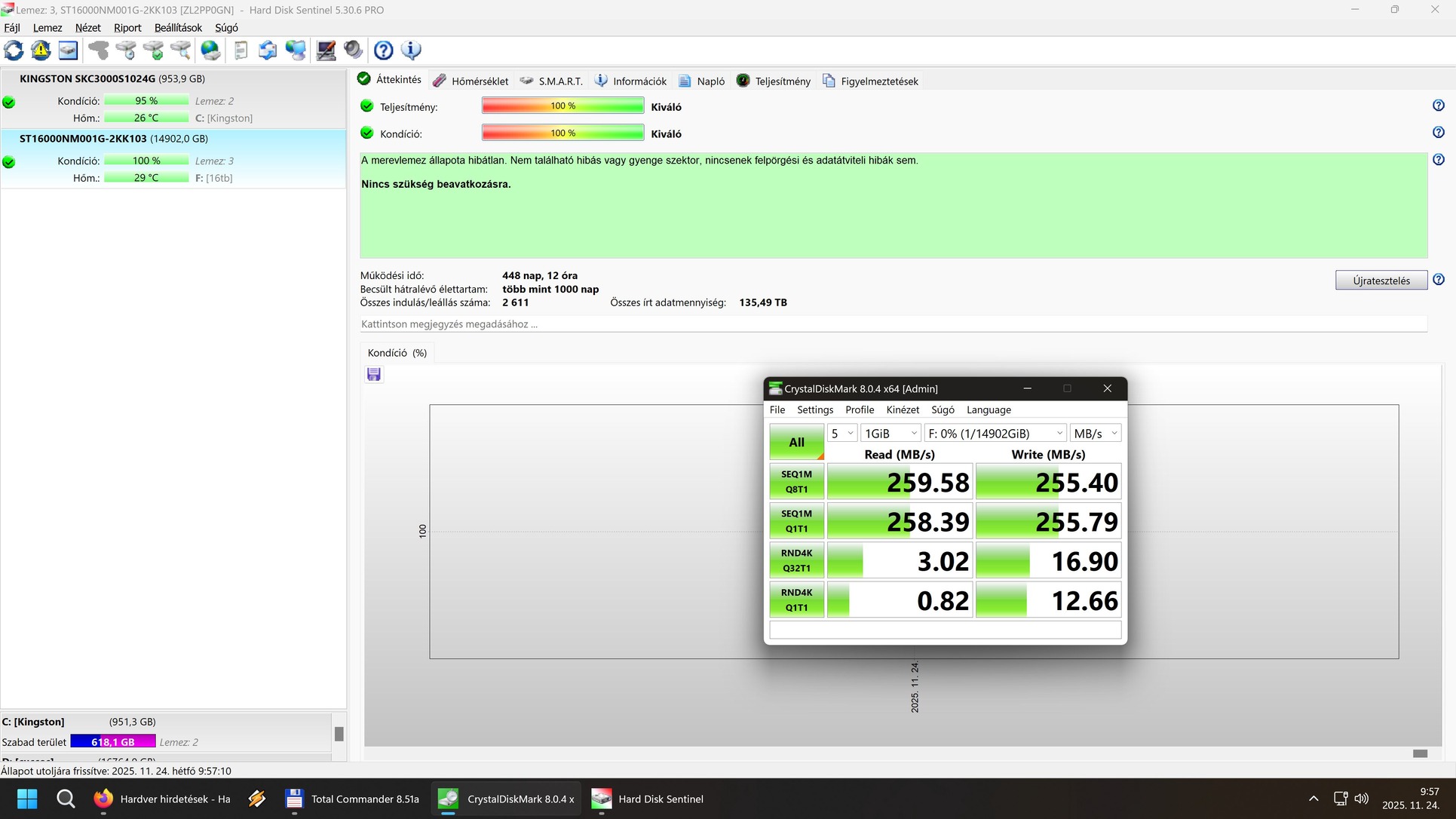Image resolution: width=1456 pixels, height=819 pixels.
Task: Expand the F: drive selection dropdown
Action: coord(995,434)
